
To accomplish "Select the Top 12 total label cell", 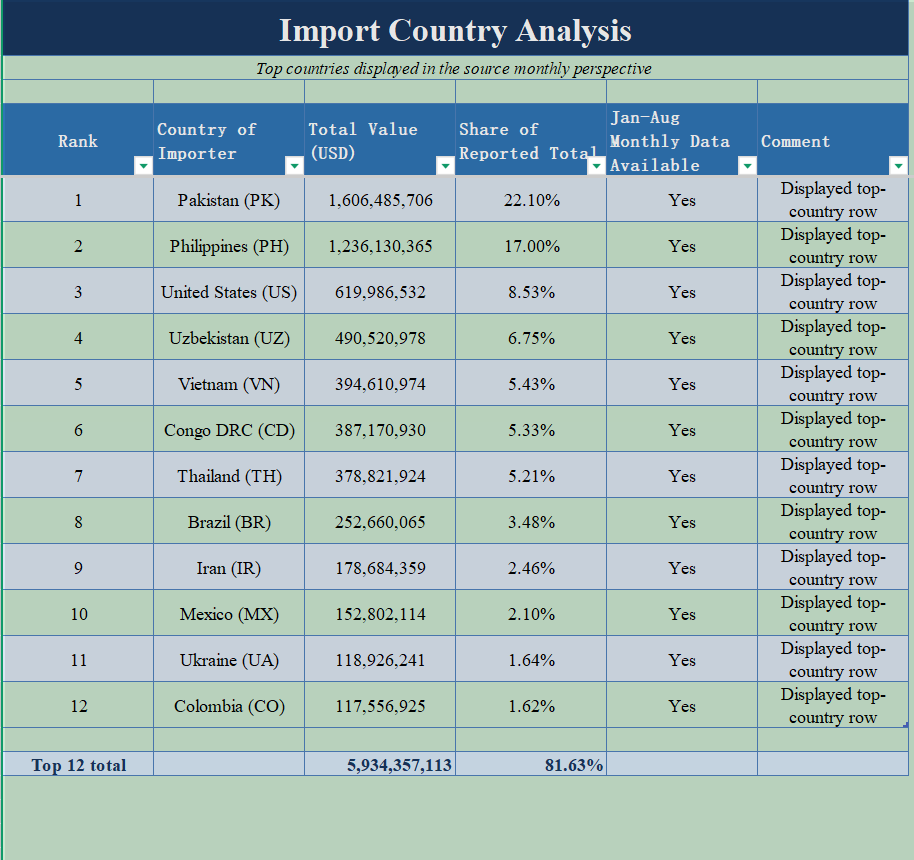I will 78,764.
